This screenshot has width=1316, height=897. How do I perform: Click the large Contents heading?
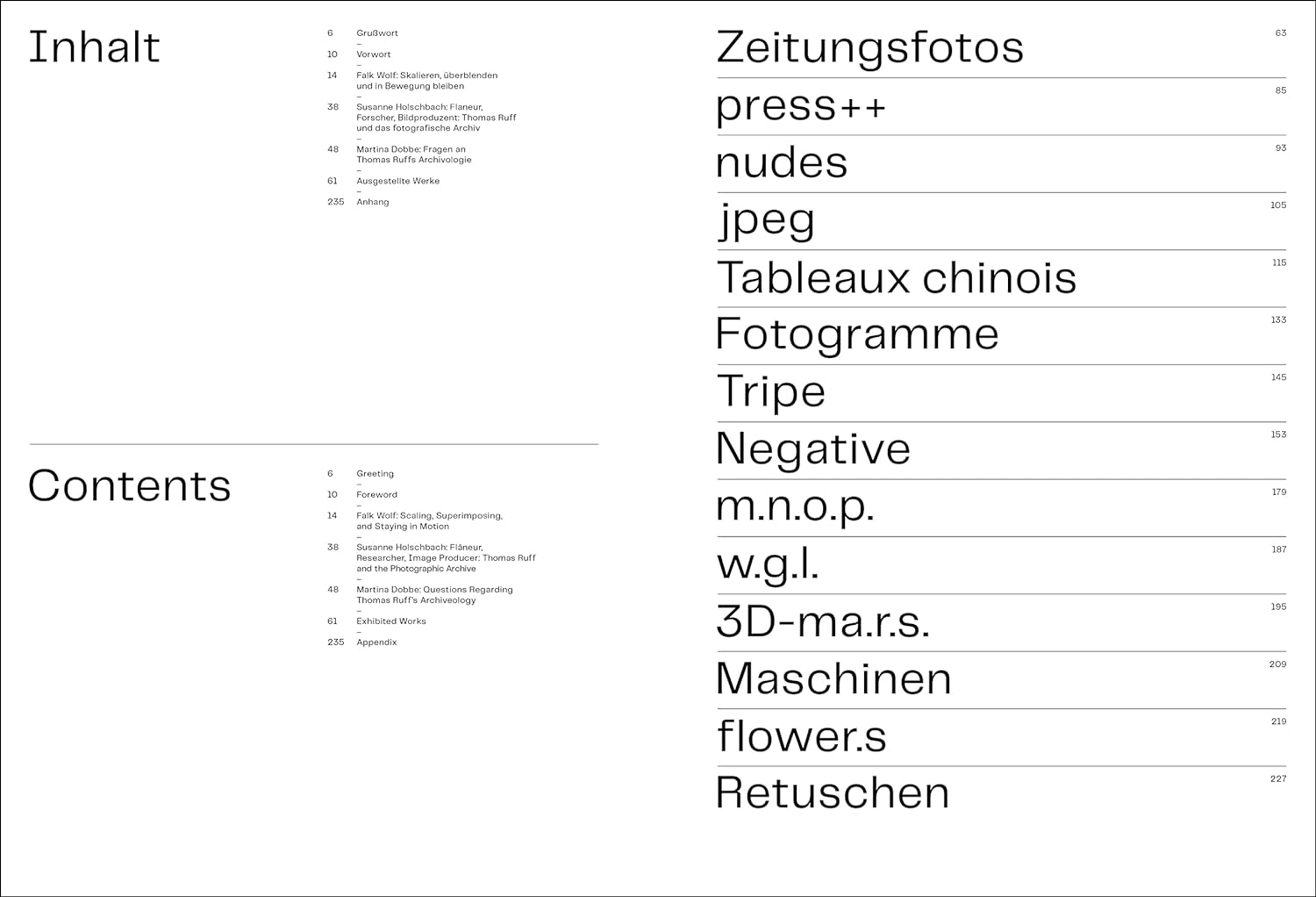[x=129, y=486]
